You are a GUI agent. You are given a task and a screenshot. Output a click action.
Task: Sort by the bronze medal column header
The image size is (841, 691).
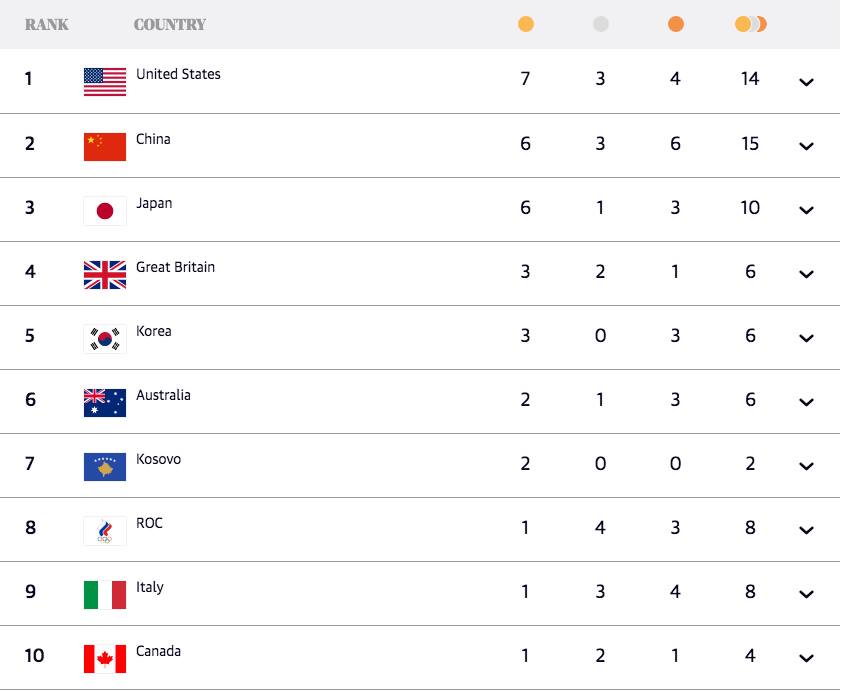click(x=676, y=24)
